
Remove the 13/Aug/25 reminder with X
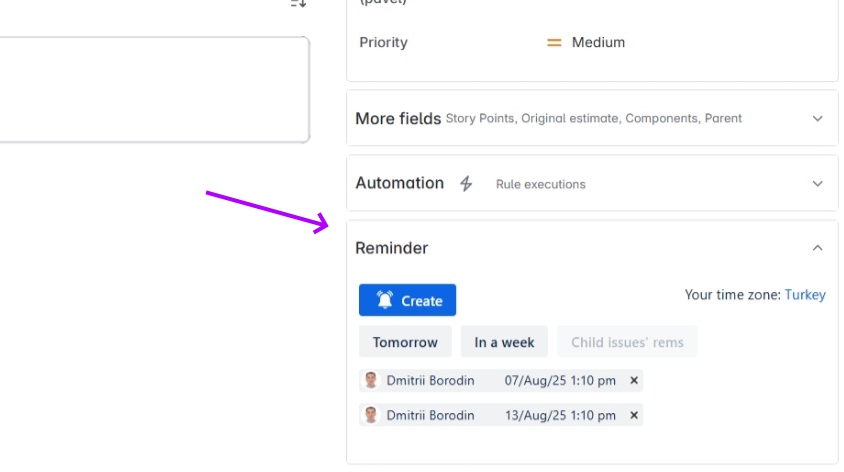pos(634,415)
